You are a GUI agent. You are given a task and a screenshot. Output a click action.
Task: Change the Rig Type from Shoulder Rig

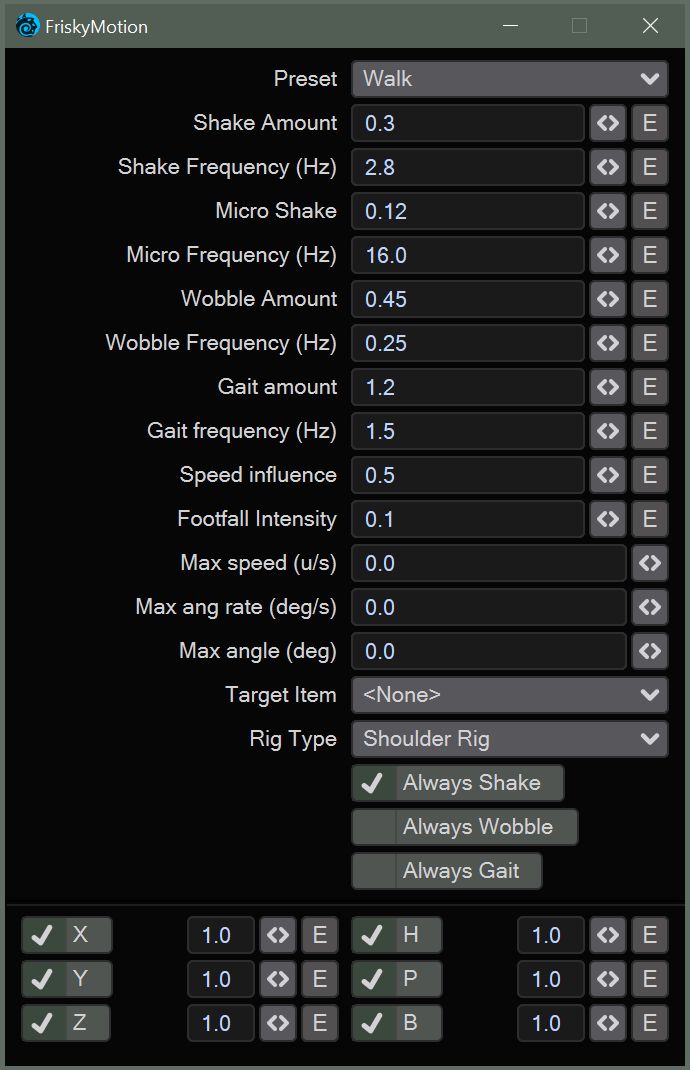509,738
